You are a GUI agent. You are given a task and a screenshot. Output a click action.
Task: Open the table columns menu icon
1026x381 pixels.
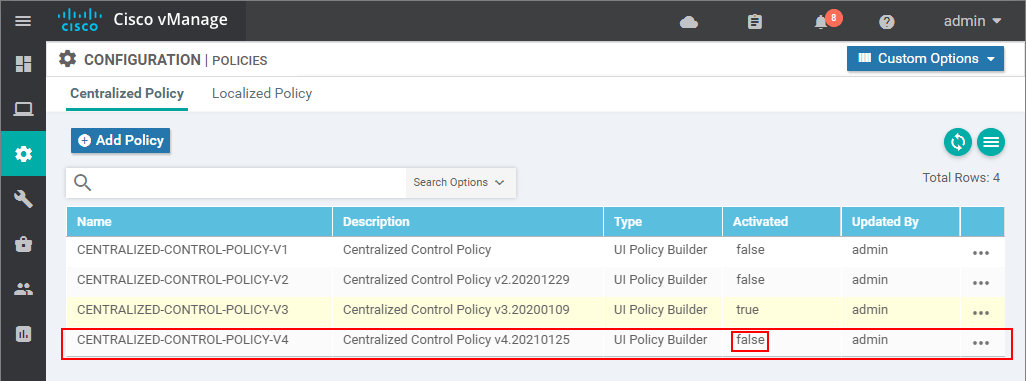991,142
